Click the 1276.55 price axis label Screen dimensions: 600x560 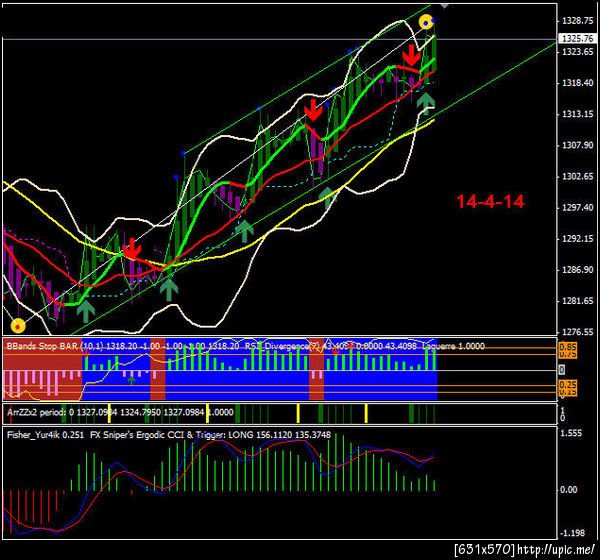coord(577,332)
